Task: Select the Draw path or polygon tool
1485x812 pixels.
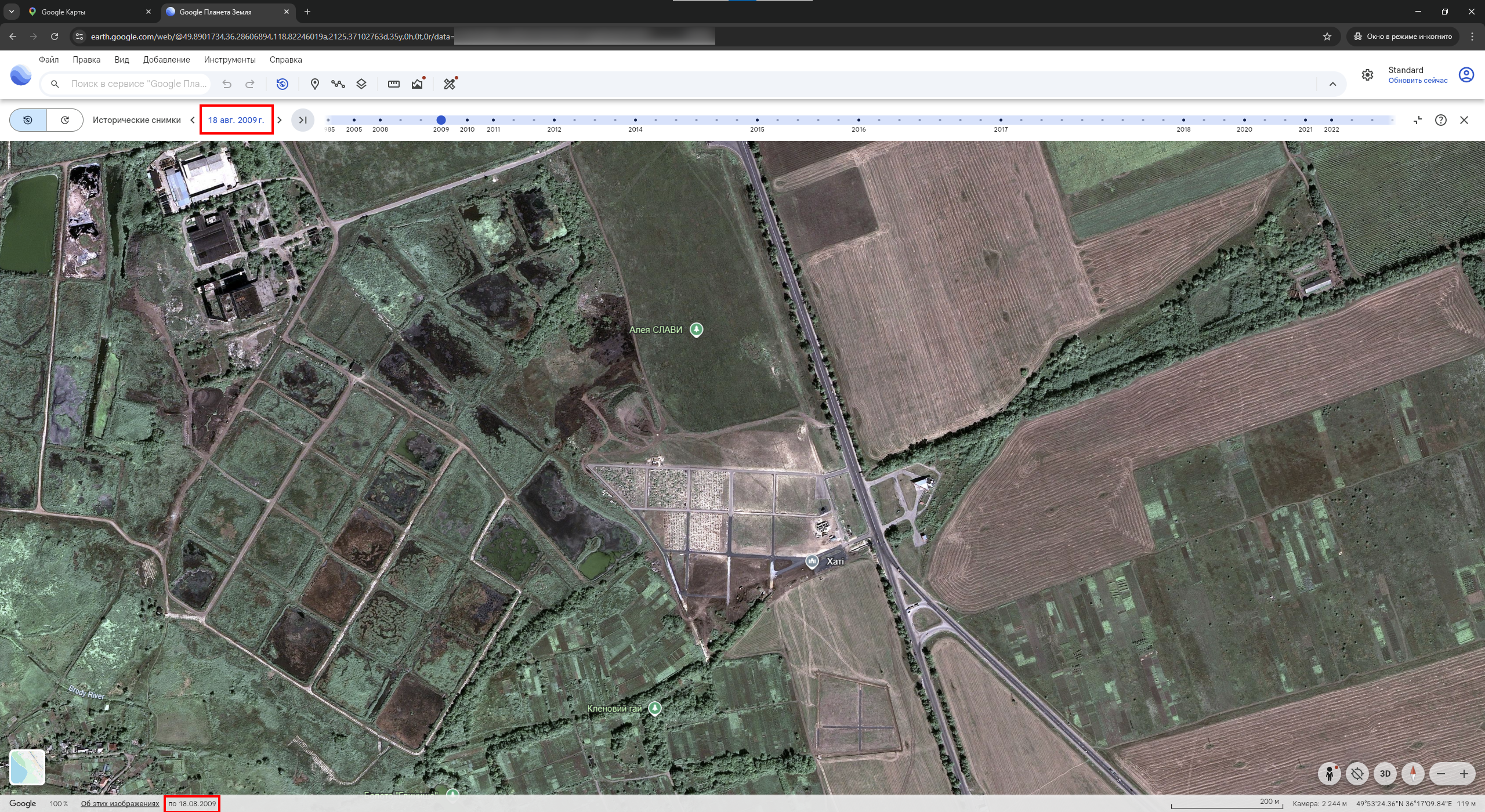Action: (x=338, y=84)
